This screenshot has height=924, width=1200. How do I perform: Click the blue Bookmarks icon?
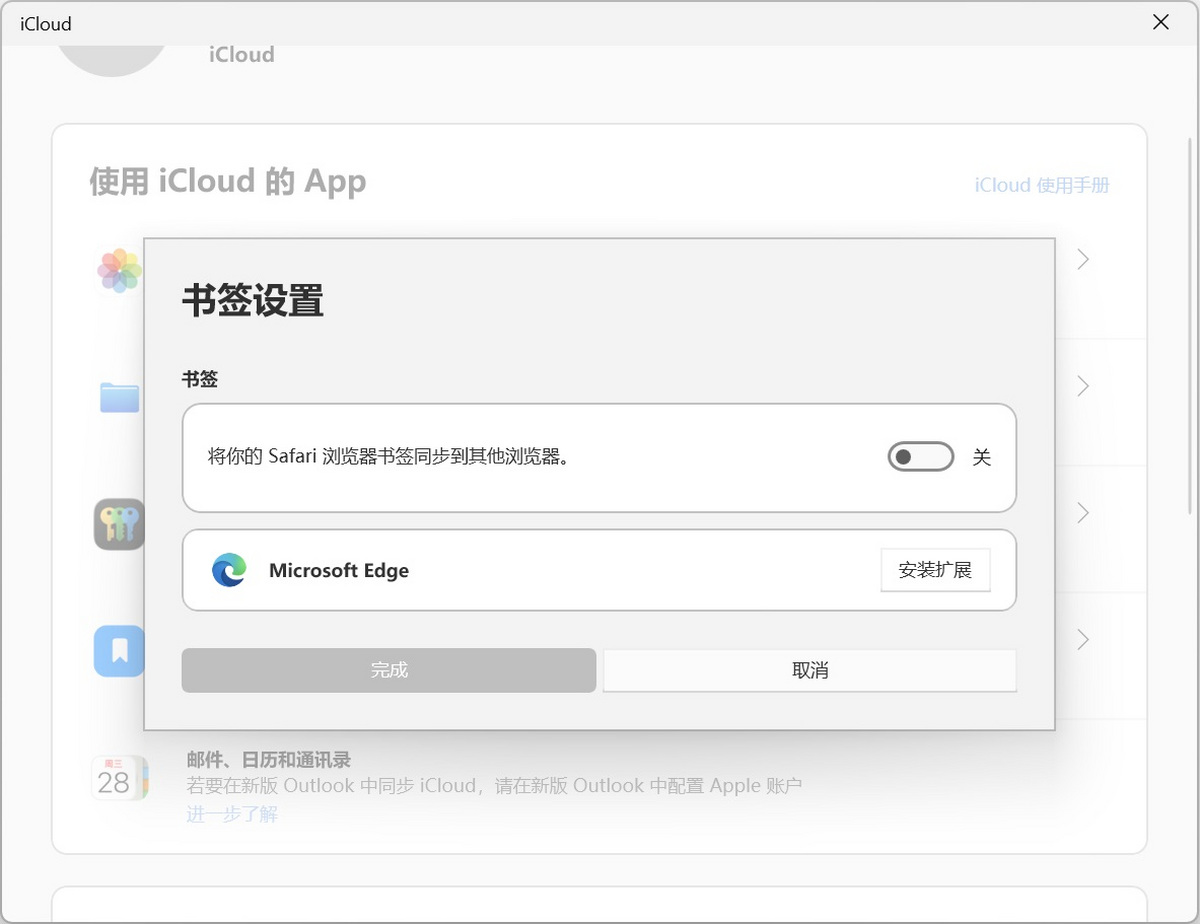click(118, 651)
